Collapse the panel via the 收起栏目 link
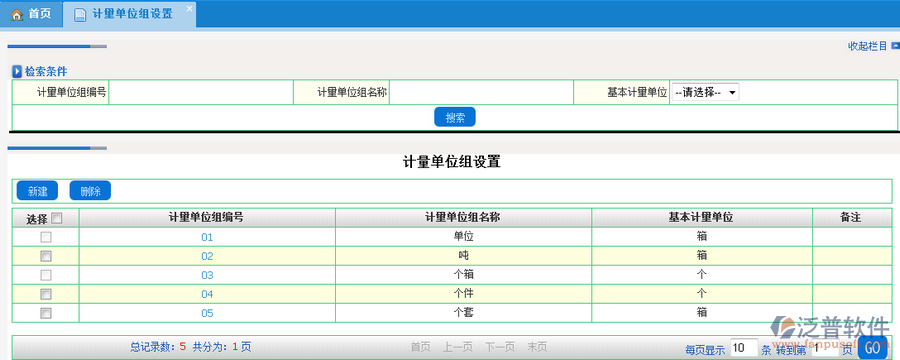 point(868,47)
